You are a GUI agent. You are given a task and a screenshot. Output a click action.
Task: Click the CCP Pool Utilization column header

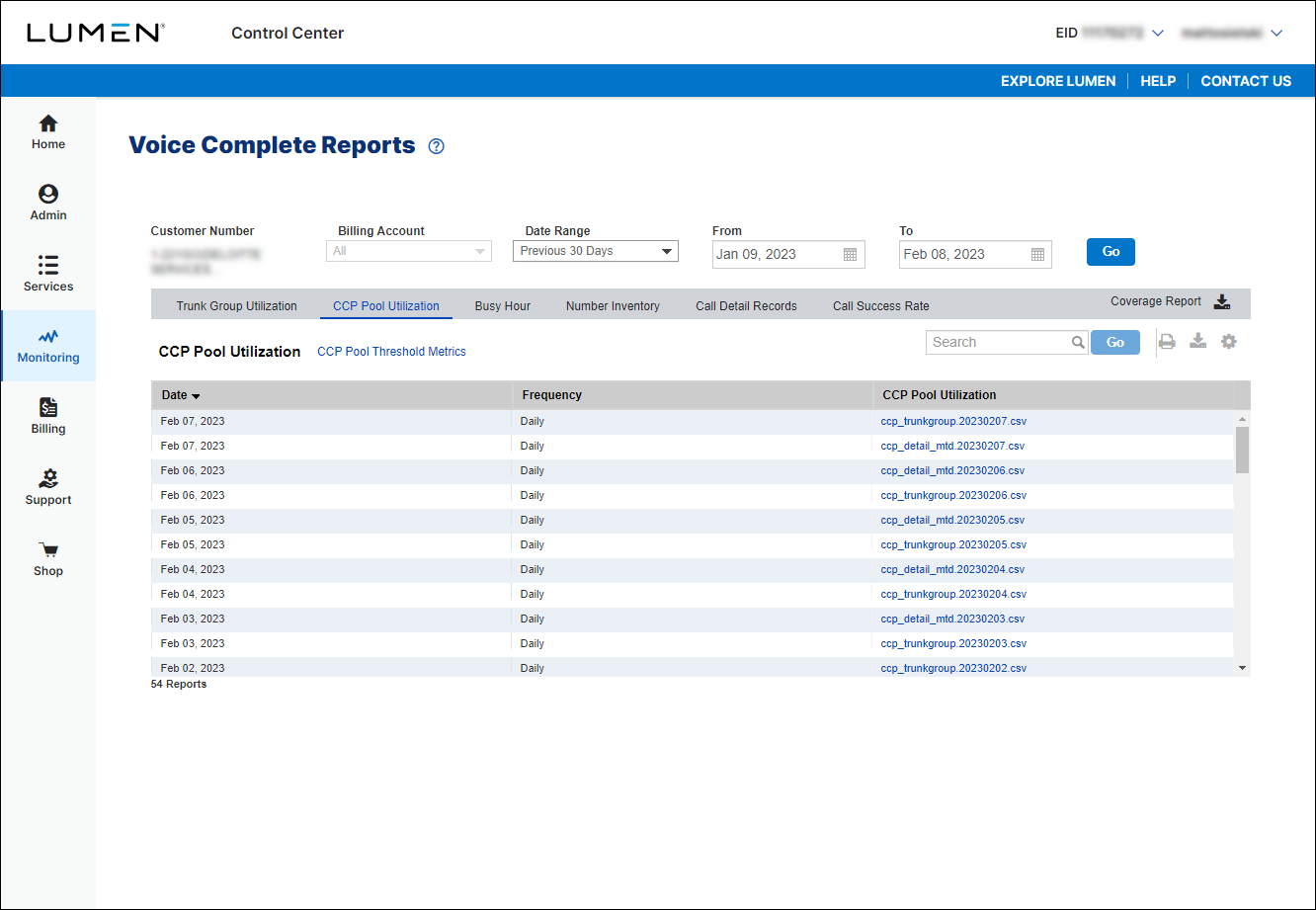point(1053,395)
